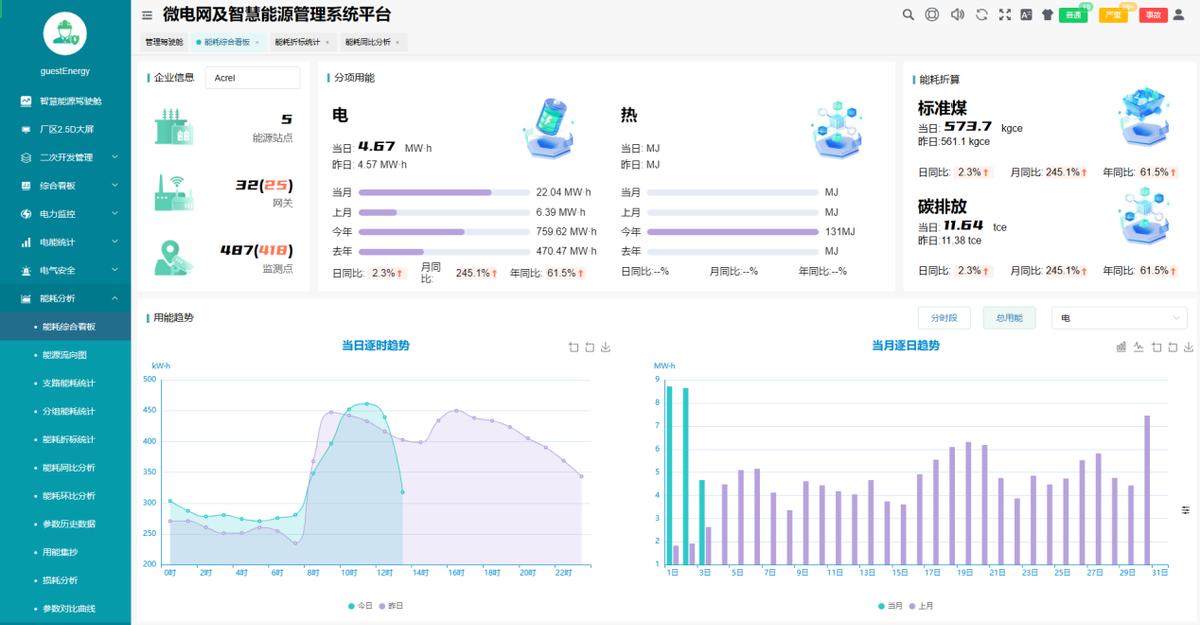The width and height of the screenshot is (1200, 625).
Task: Select 能耗综合看板 in the sidebar submenu
Action: click(x=65, y=326)
